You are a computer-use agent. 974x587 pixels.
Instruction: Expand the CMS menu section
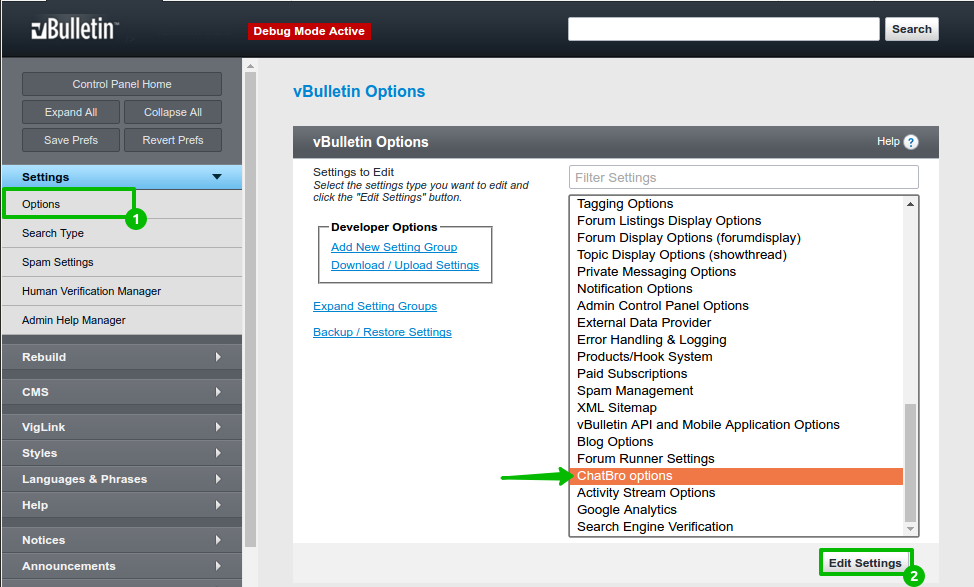point(122,392)
